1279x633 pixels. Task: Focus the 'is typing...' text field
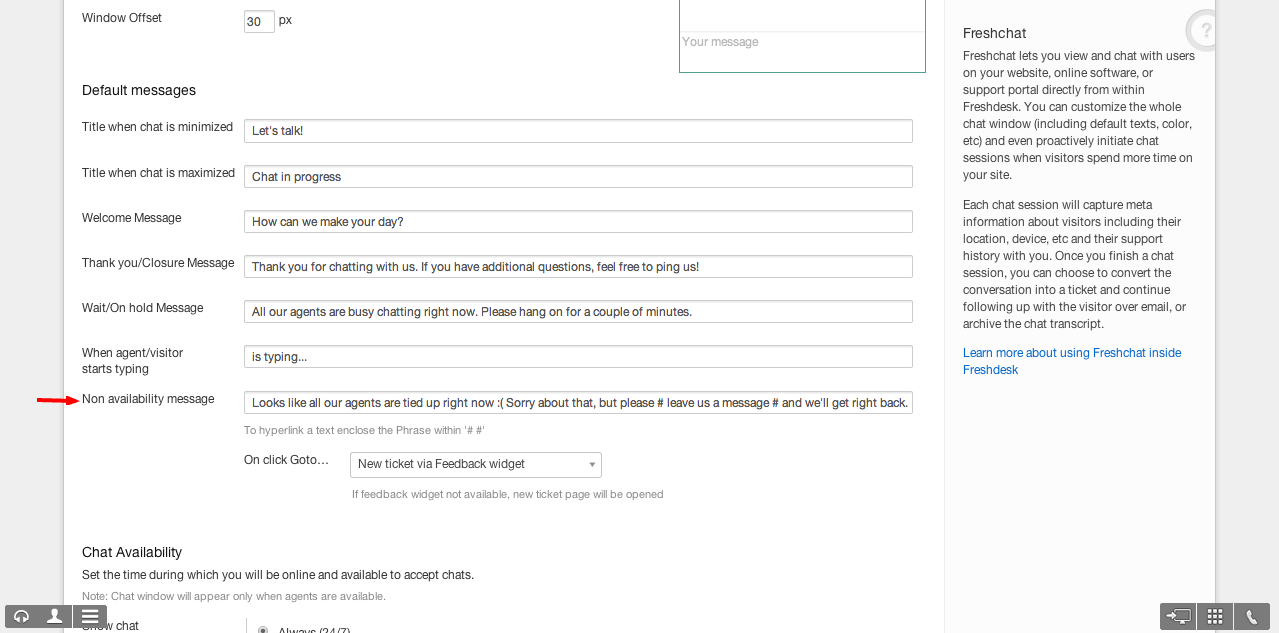578,357
